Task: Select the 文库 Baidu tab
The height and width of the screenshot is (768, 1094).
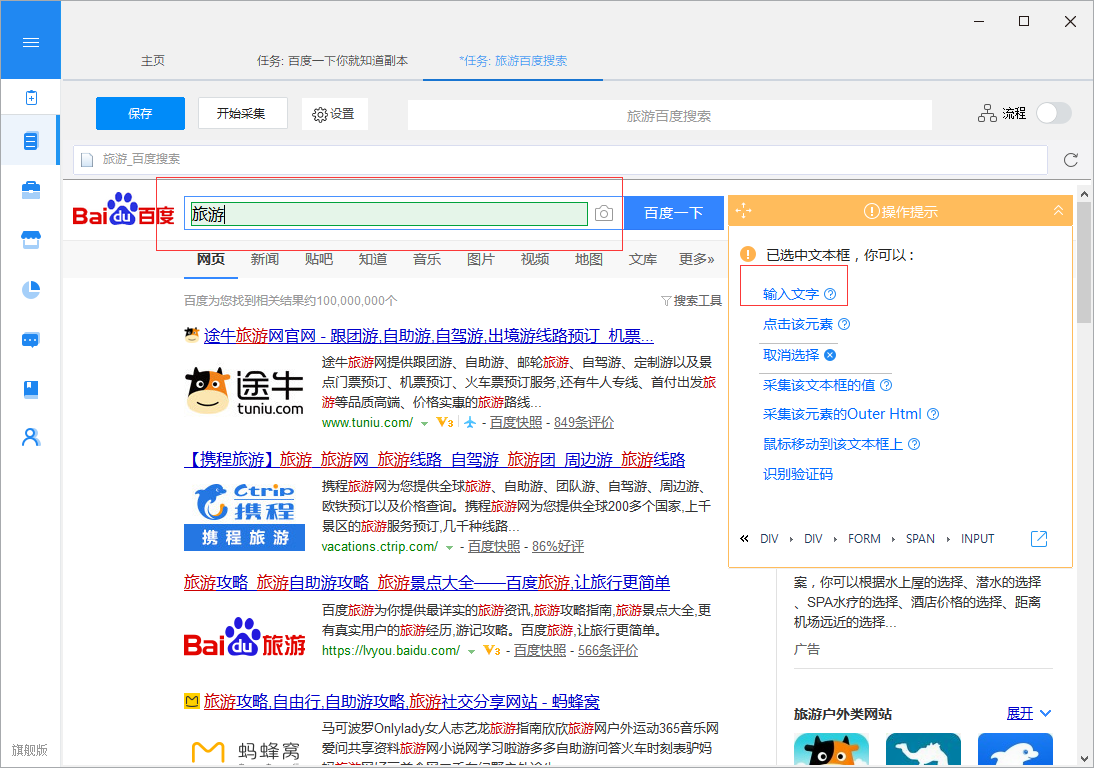Action: (x=643, y=259)
